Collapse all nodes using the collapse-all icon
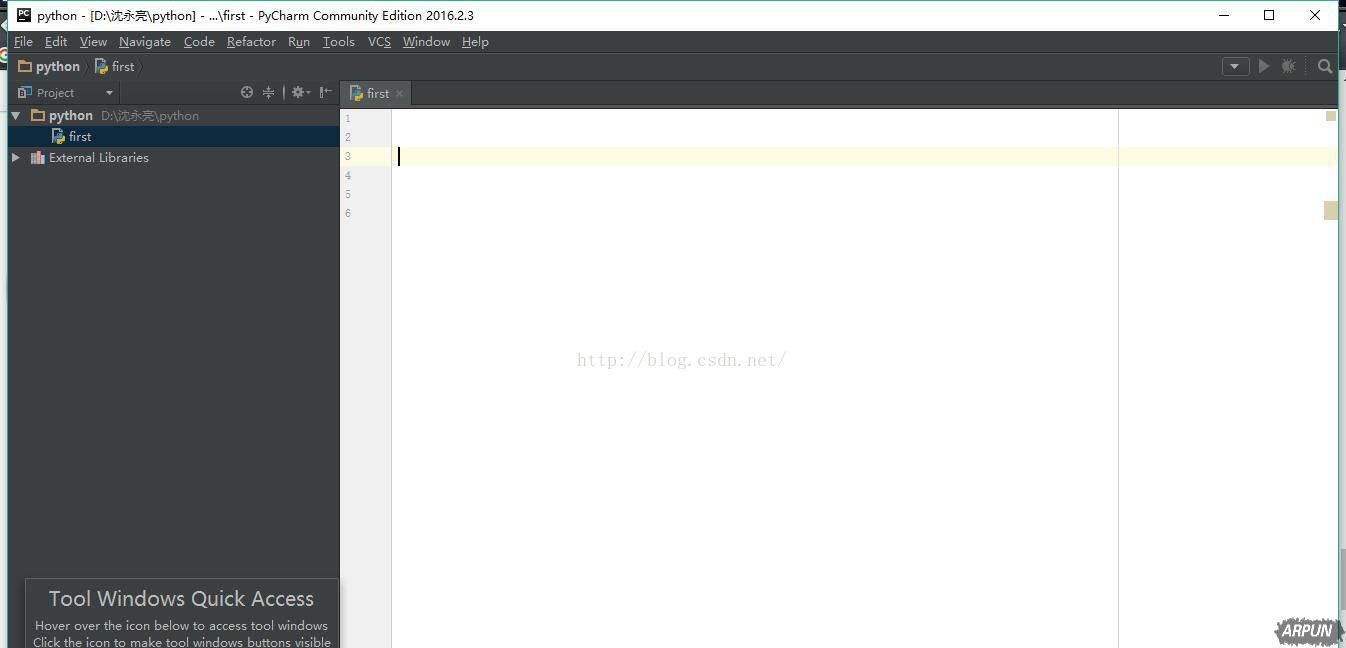Viewport: 1346px width, 648px height. 268,92
